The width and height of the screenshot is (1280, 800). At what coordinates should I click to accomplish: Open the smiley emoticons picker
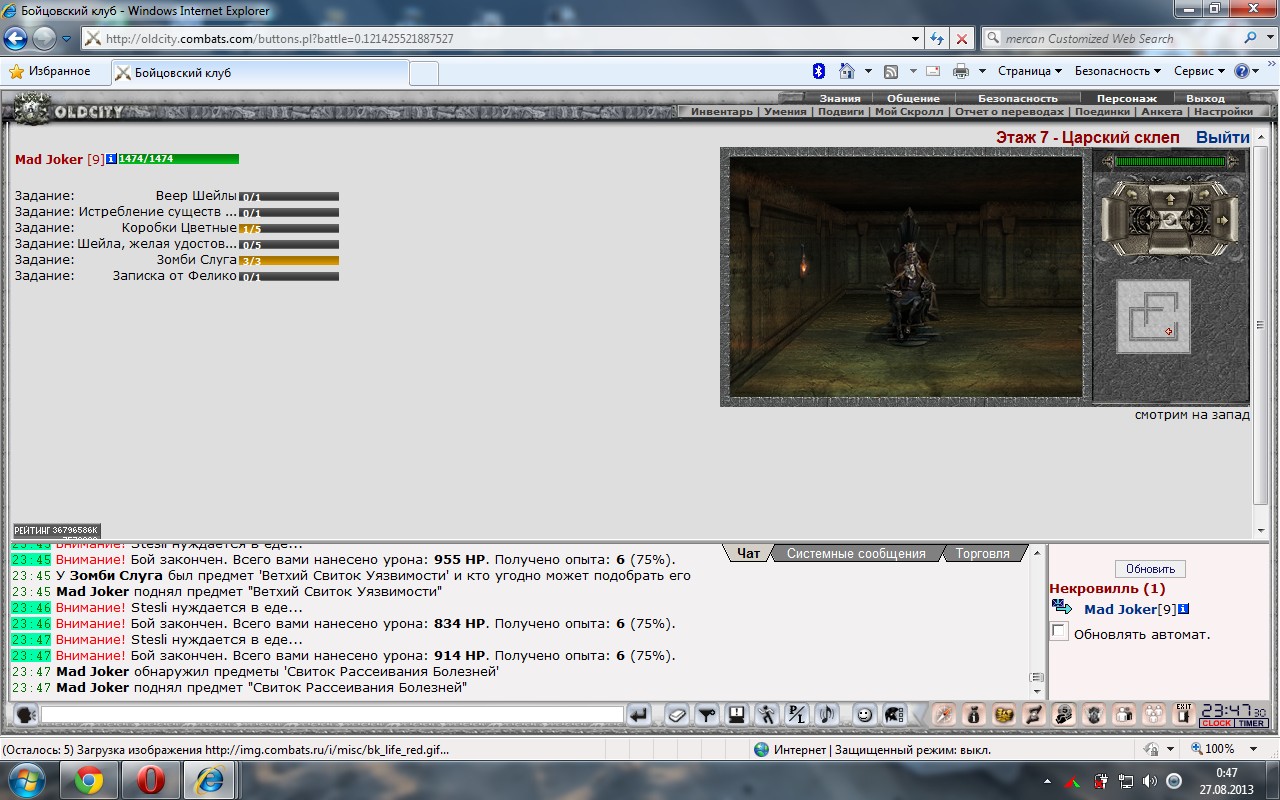click(x=865, y=715)
